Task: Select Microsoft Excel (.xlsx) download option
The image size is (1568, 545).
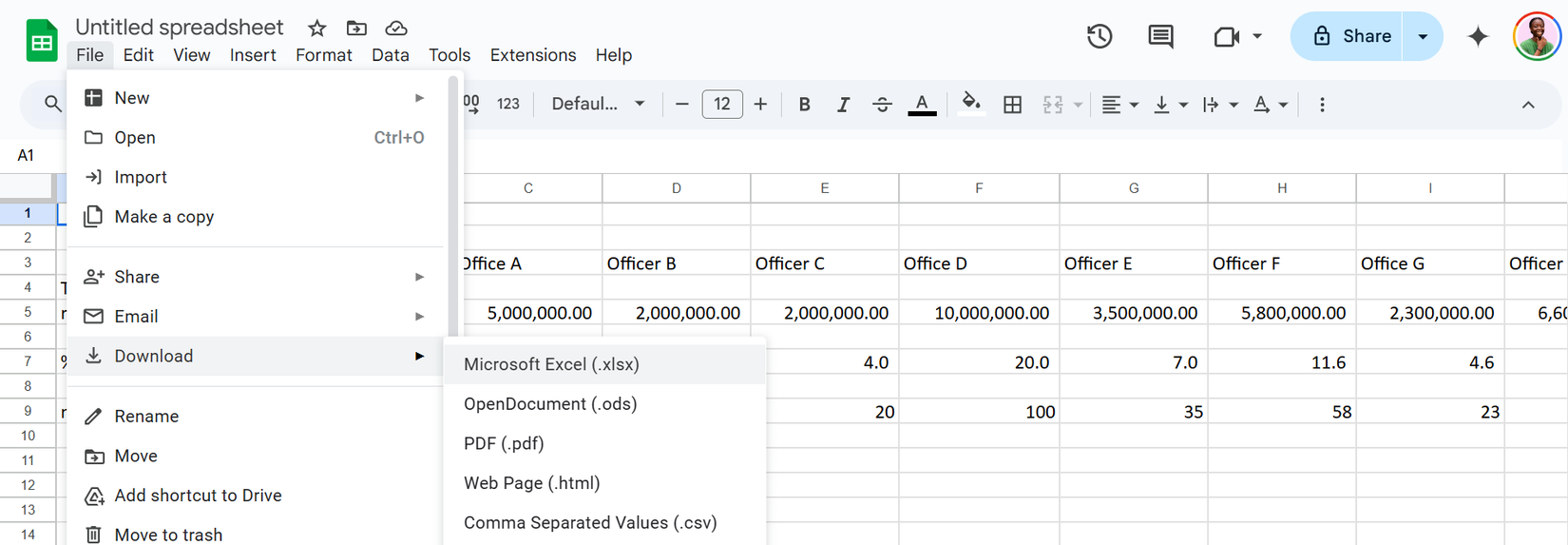Action: click(551, 364)
